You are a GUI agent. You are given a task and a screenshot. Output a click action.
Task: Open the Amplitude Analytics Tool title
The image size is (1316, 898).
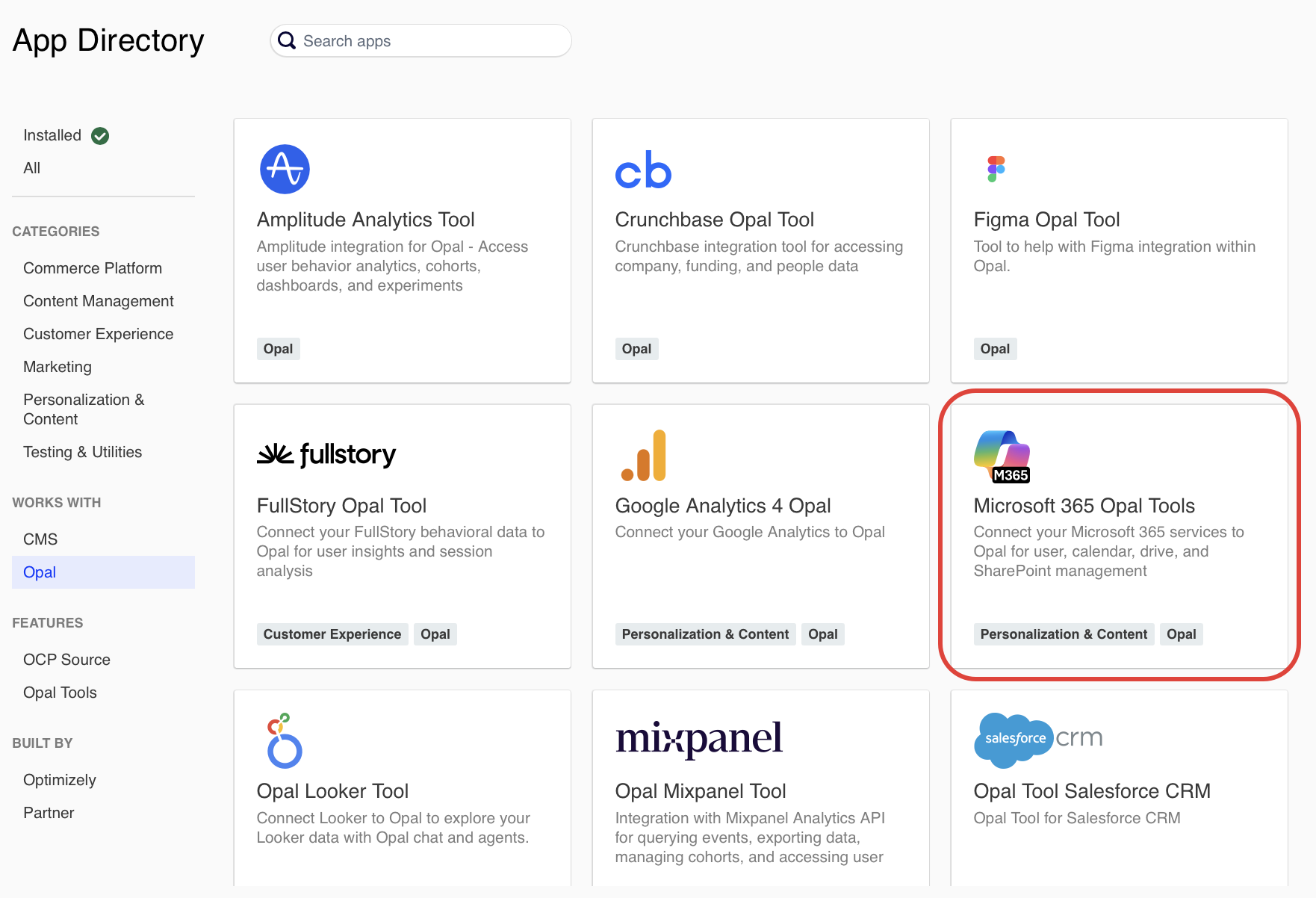coord(365,220)
